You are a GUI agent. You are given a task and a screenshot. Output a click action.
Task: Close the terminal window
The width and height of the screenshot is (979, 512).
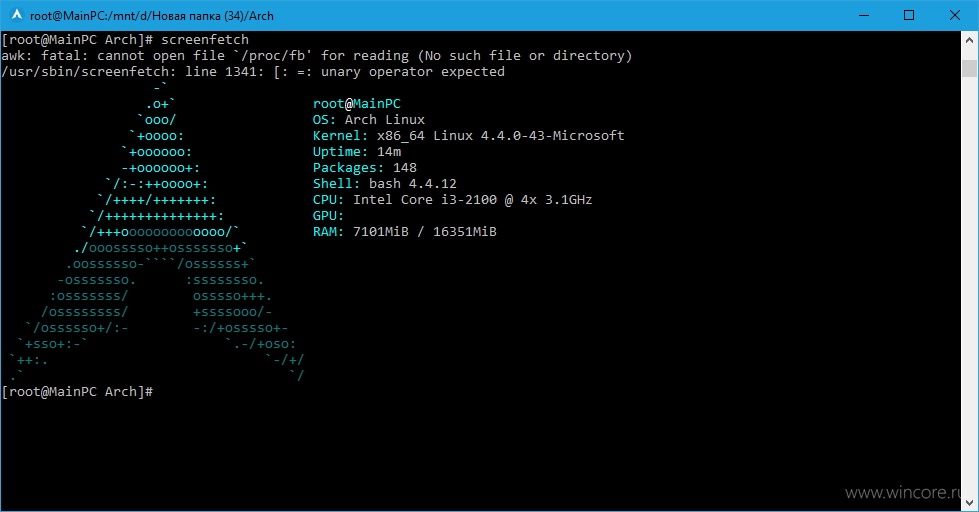955,15
